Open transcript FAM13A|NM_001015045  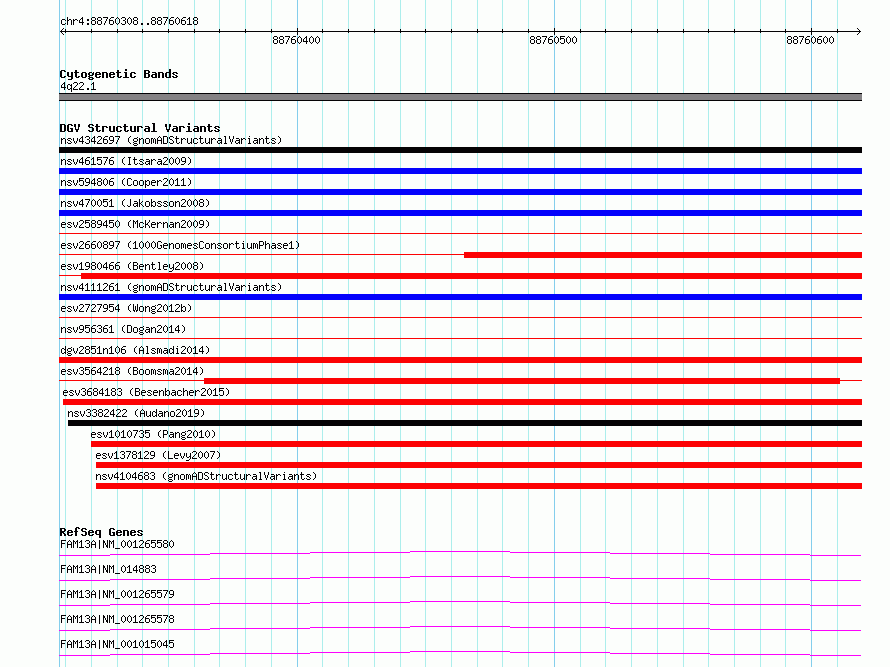point(117,644)
